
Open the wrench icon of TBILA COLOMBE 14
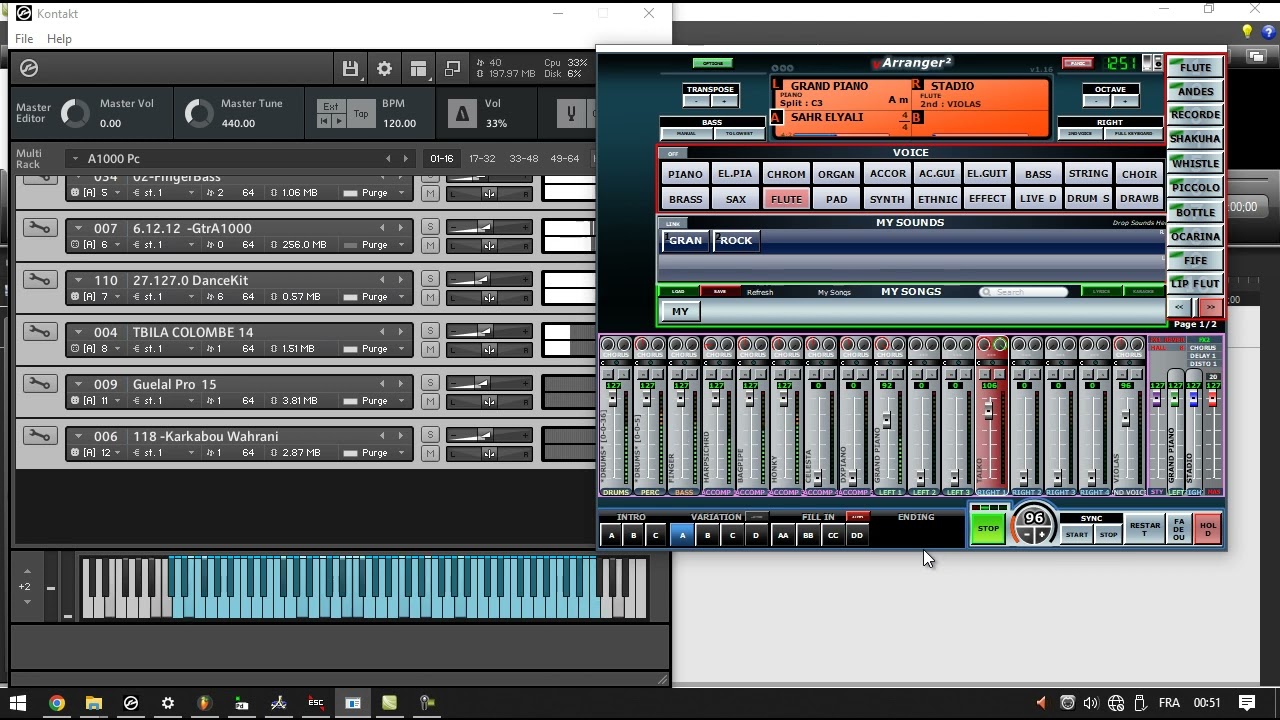(x=40, y=332)
